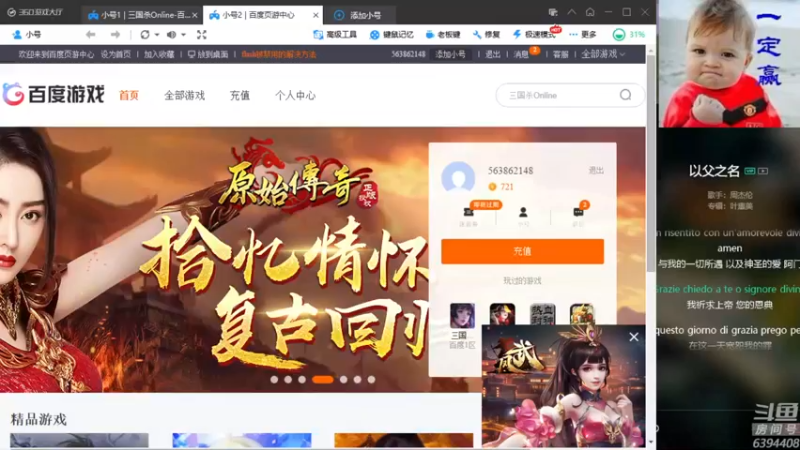
Task: Open 高级工具 advanced tools
Action: 335,35
